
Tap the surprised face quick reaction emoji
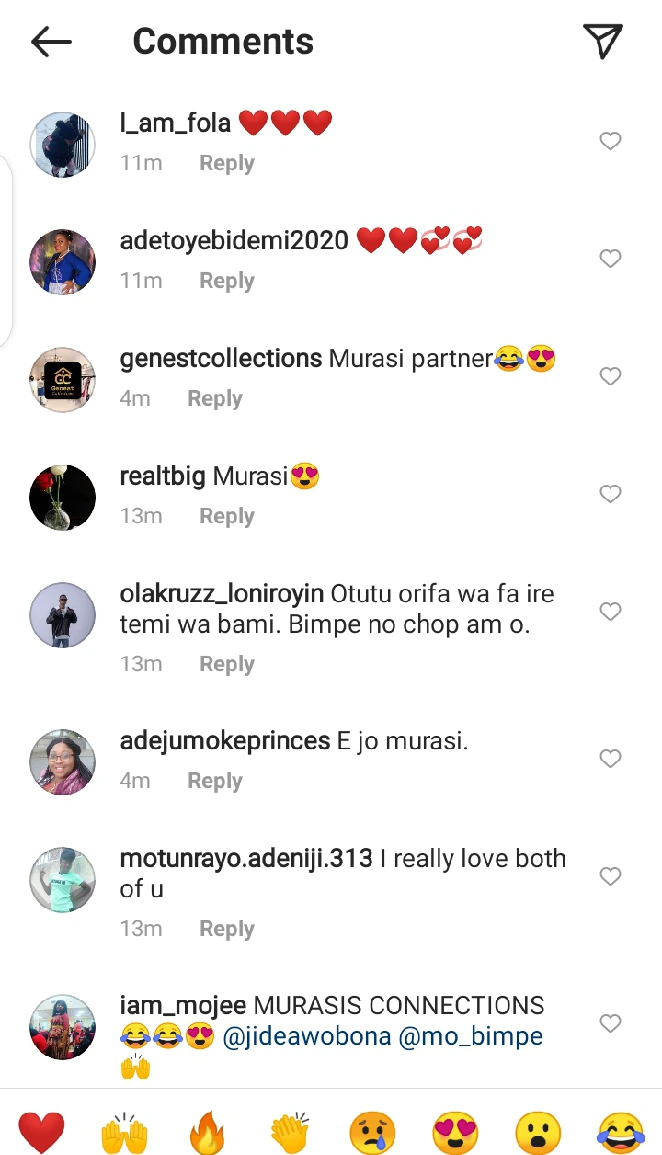[x=538, y=1134]
